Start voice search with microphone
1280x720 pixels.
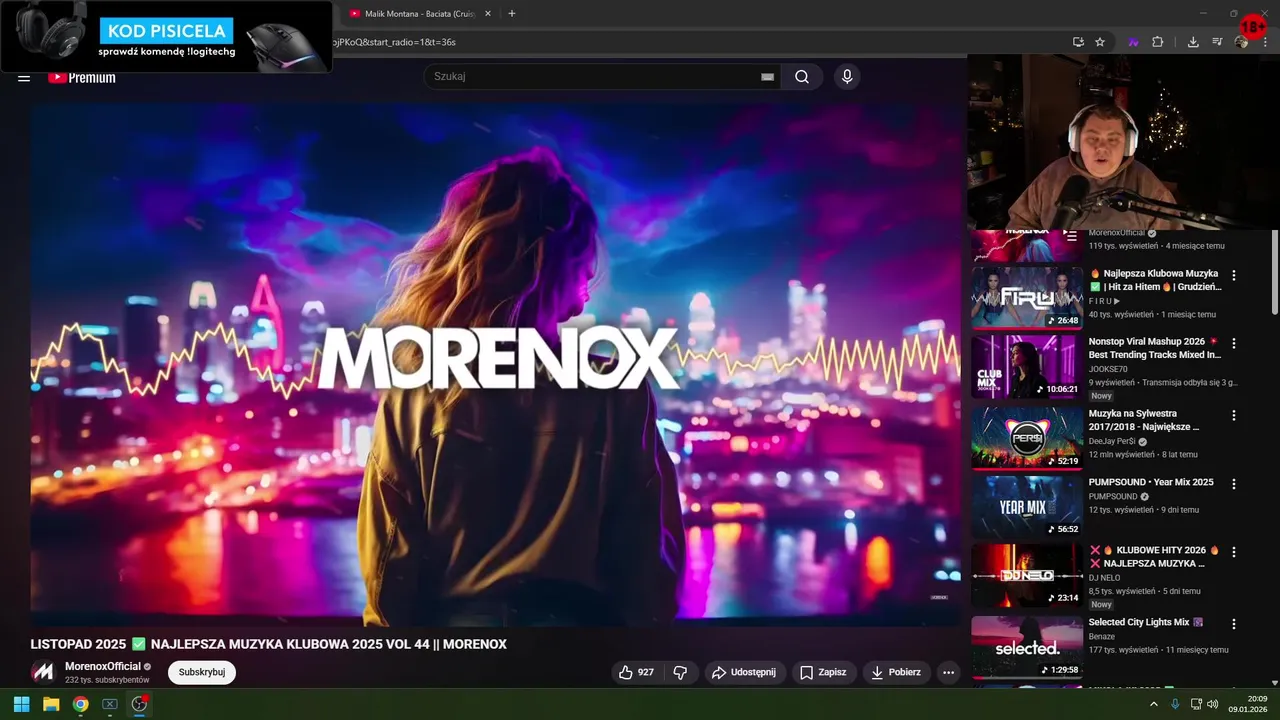847,77
